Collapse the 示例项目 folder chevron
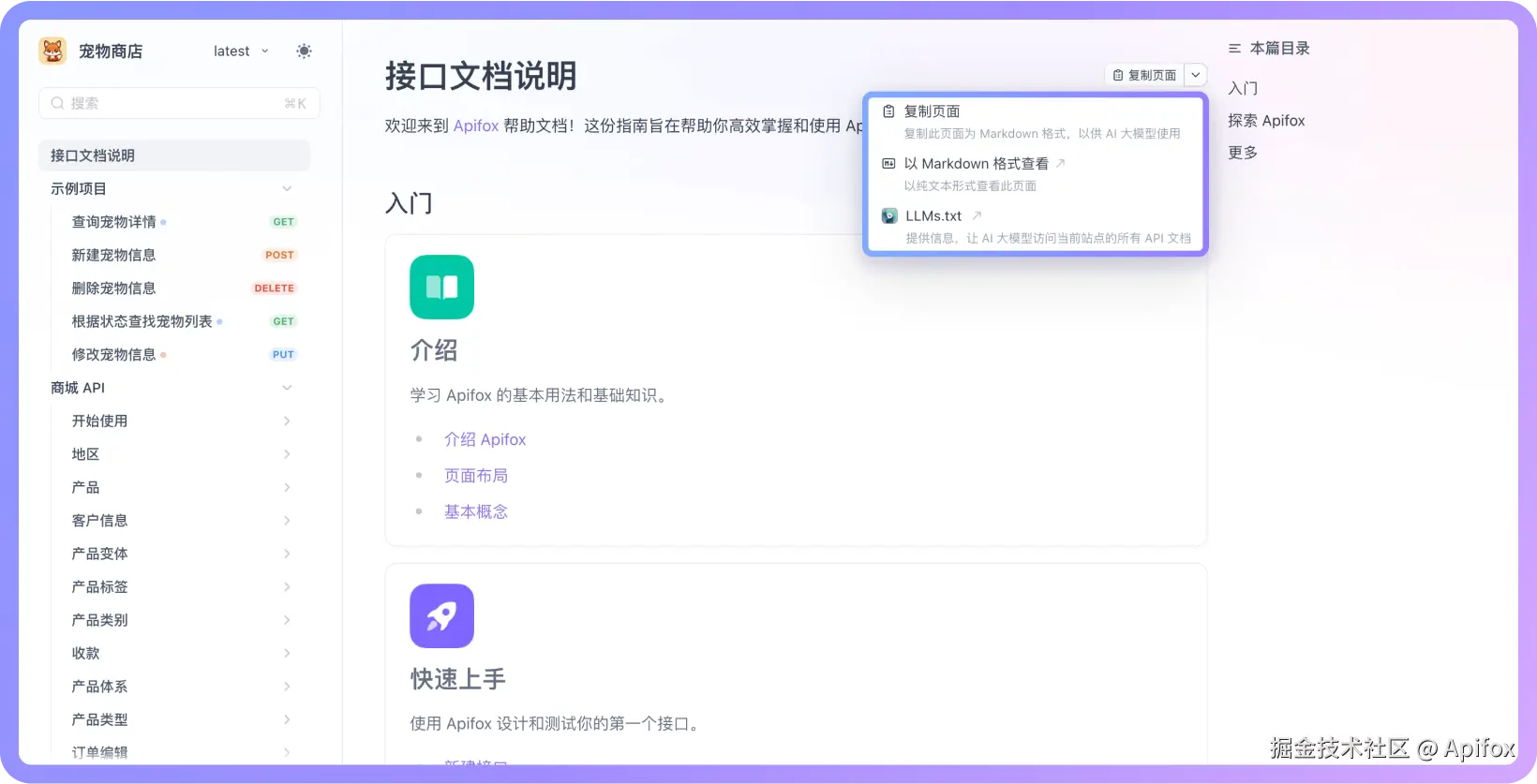Viewport: 1537px width, 784px height. point(287,189)
